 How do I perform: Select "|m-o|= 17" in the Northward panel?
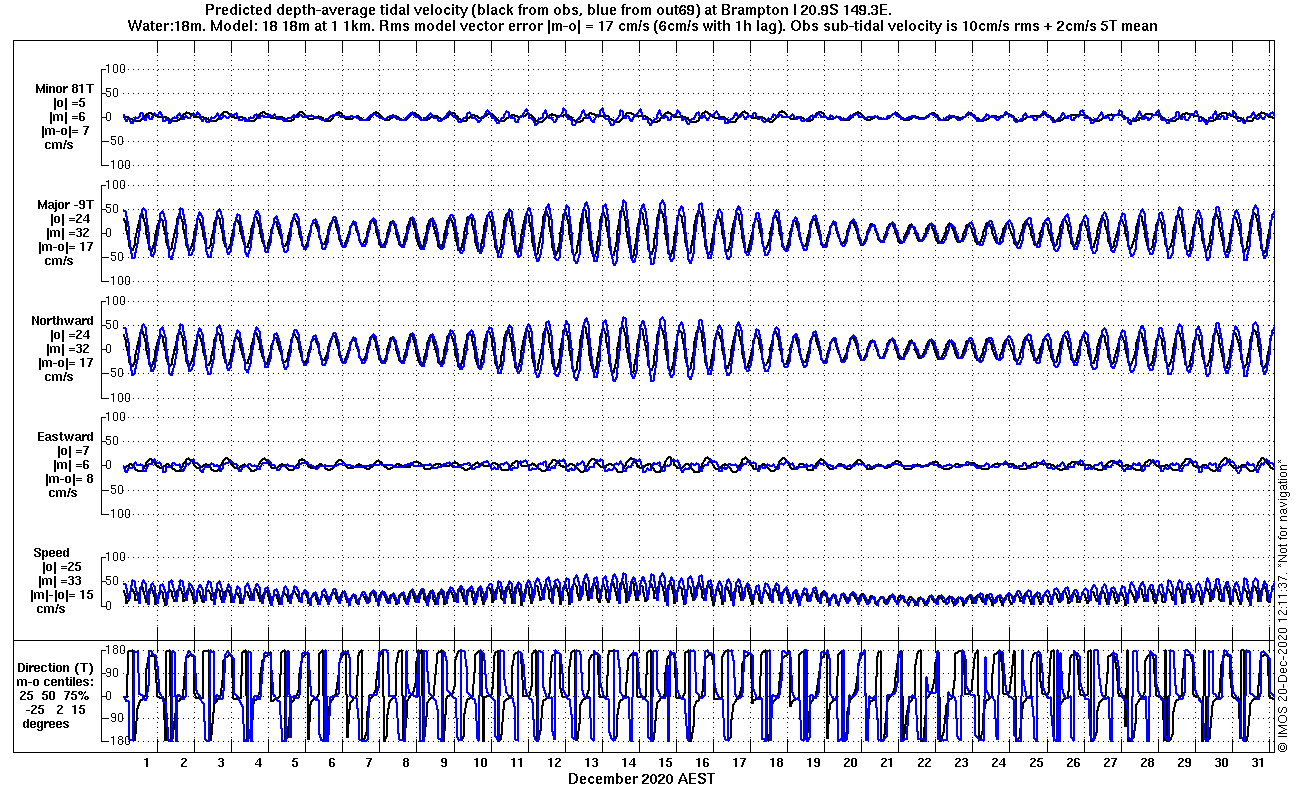coord(66,363)
